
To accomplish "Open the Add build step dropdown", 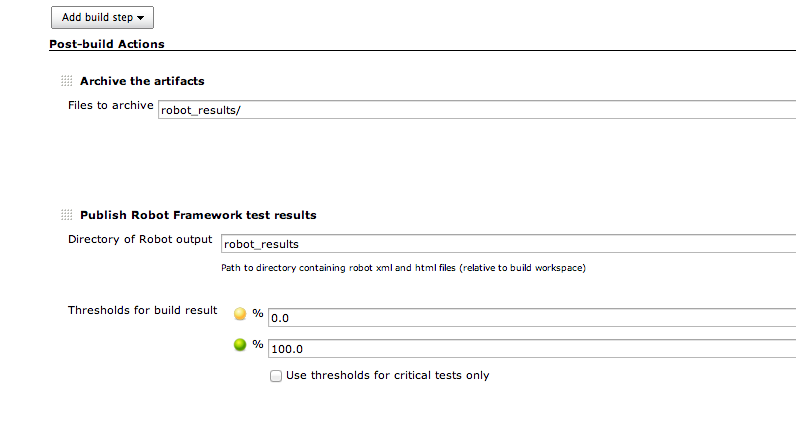I will click(101, 17).
